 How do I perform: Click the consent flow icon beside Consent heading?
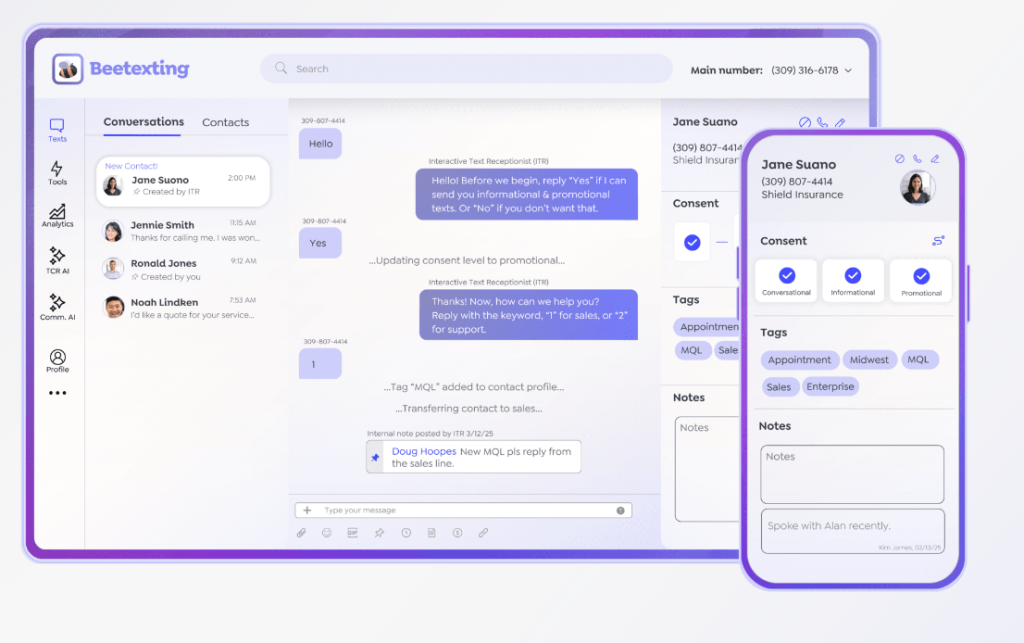coord(938,241)
